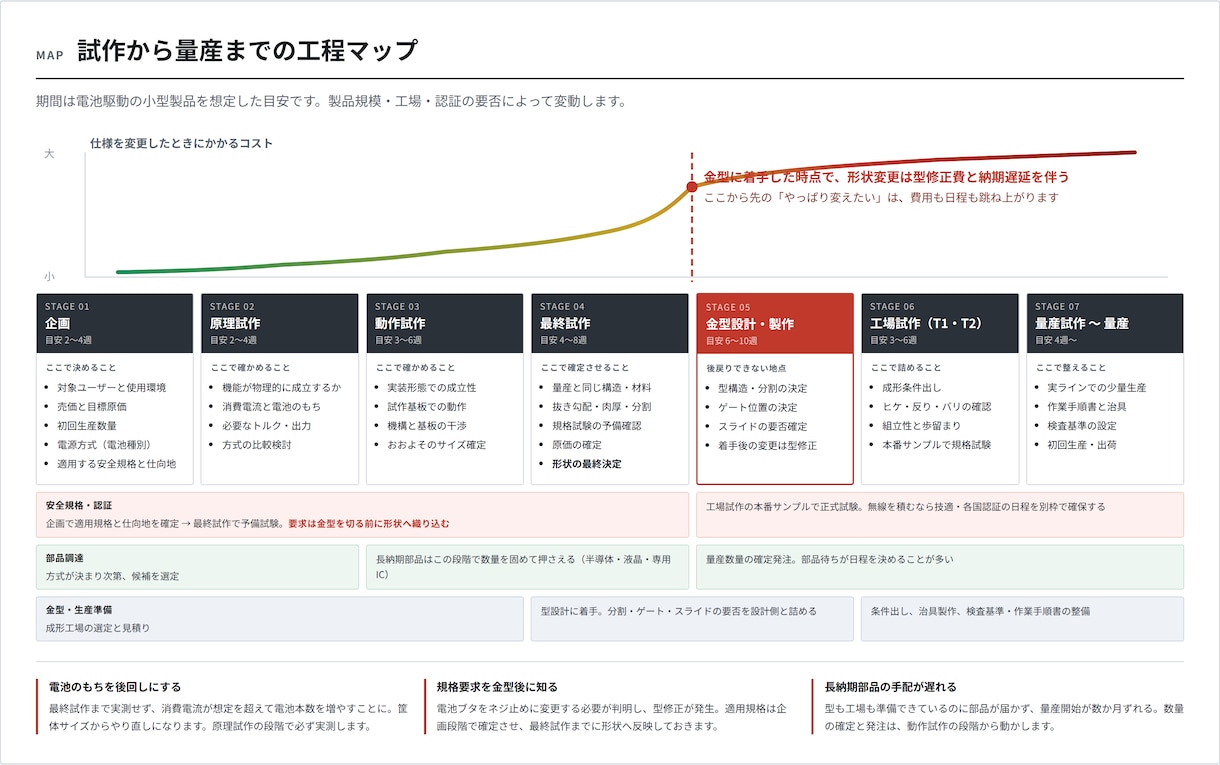Click the pitfall heading 電池のもちを後回しにする
This screenshot has width=1220, height=765.
tap(115, 687)
